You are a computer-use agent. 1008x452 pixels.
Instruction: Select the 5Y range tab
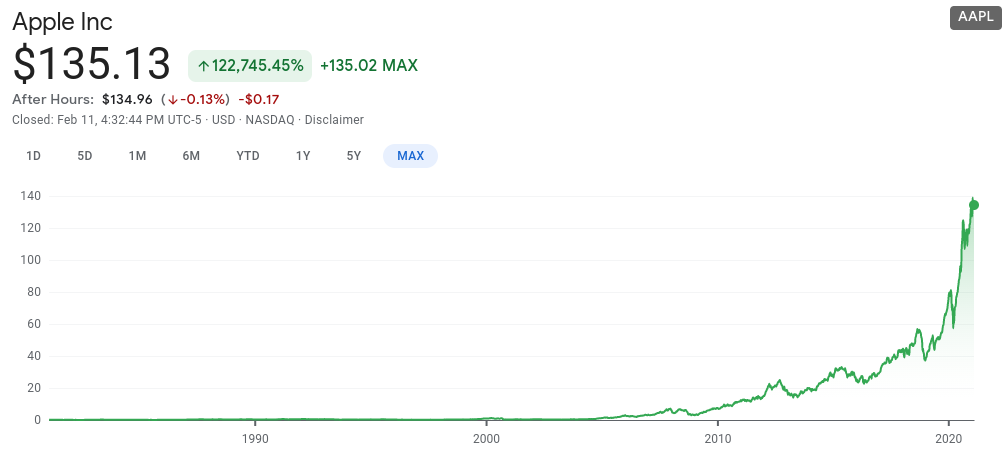click(354, 156)
